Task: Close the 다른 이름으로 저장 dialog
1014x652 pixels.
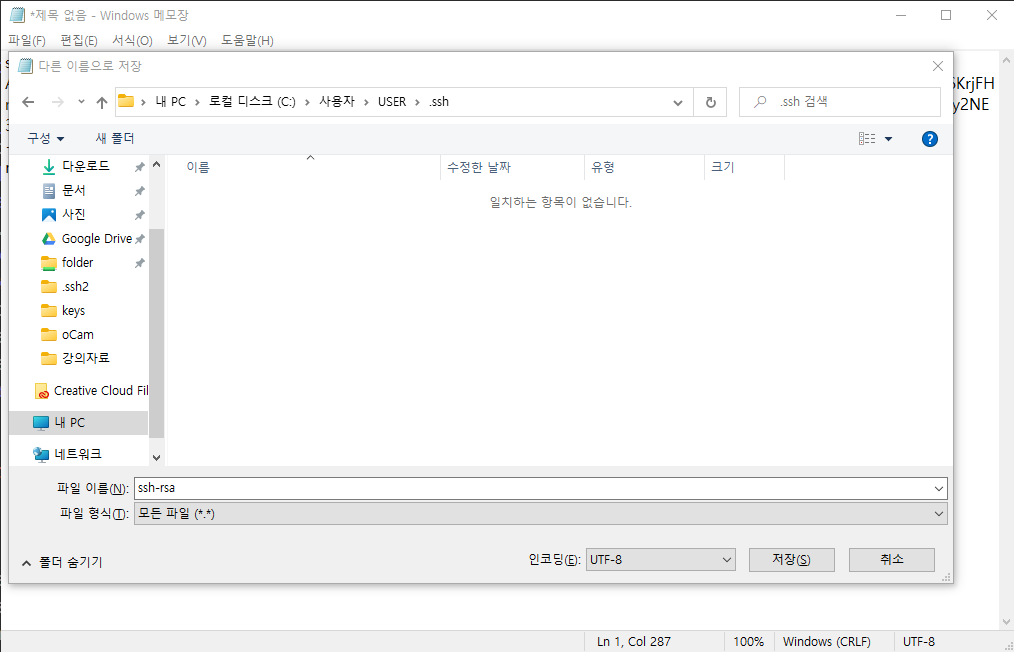Action: [x=938, y=66]
